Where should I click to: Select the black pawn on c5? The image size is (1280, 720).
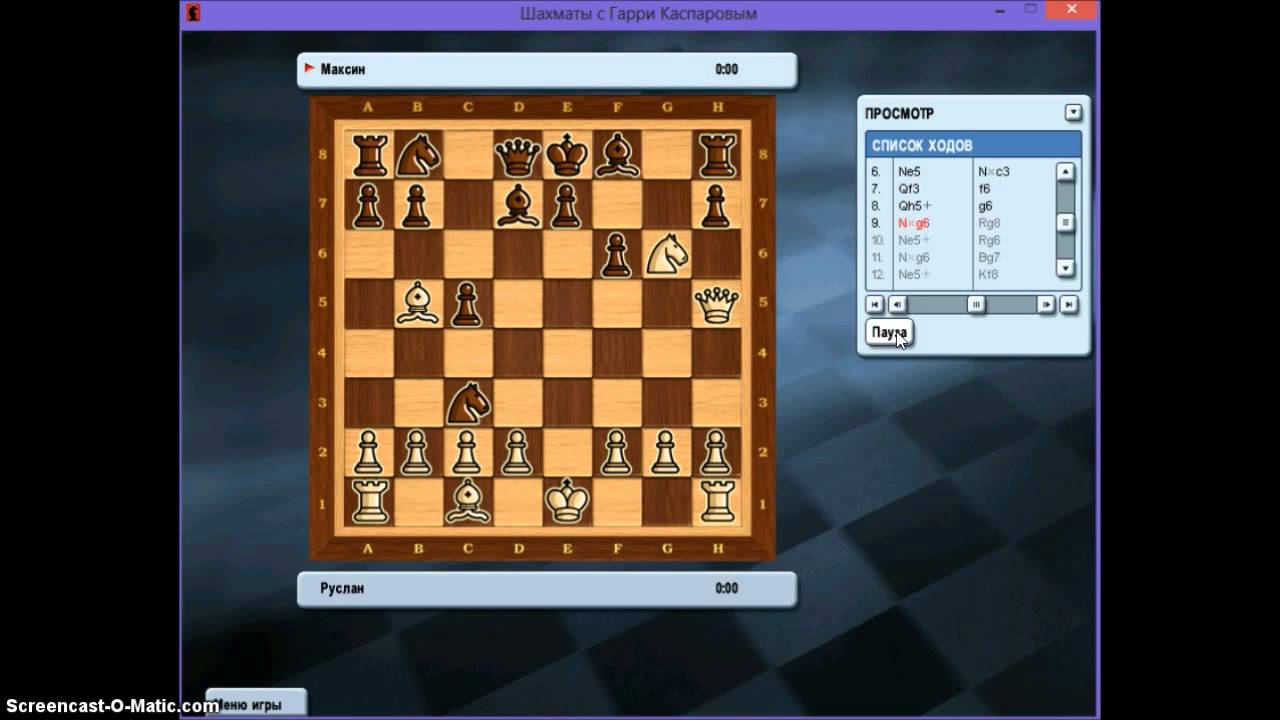(468, 304)
